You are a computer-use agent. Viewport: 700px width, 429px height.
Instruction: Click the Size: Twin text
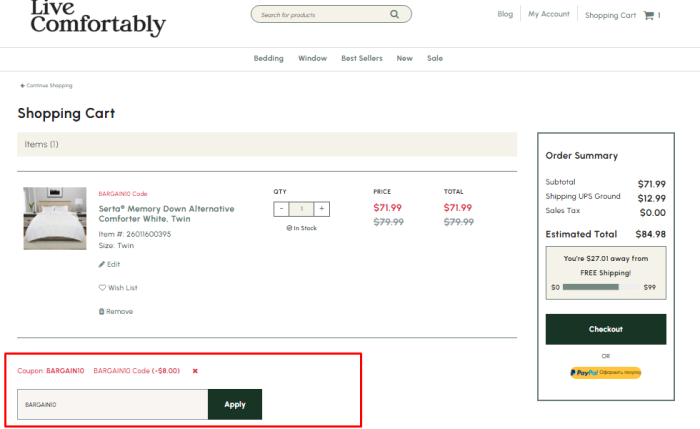pos(116,246)
